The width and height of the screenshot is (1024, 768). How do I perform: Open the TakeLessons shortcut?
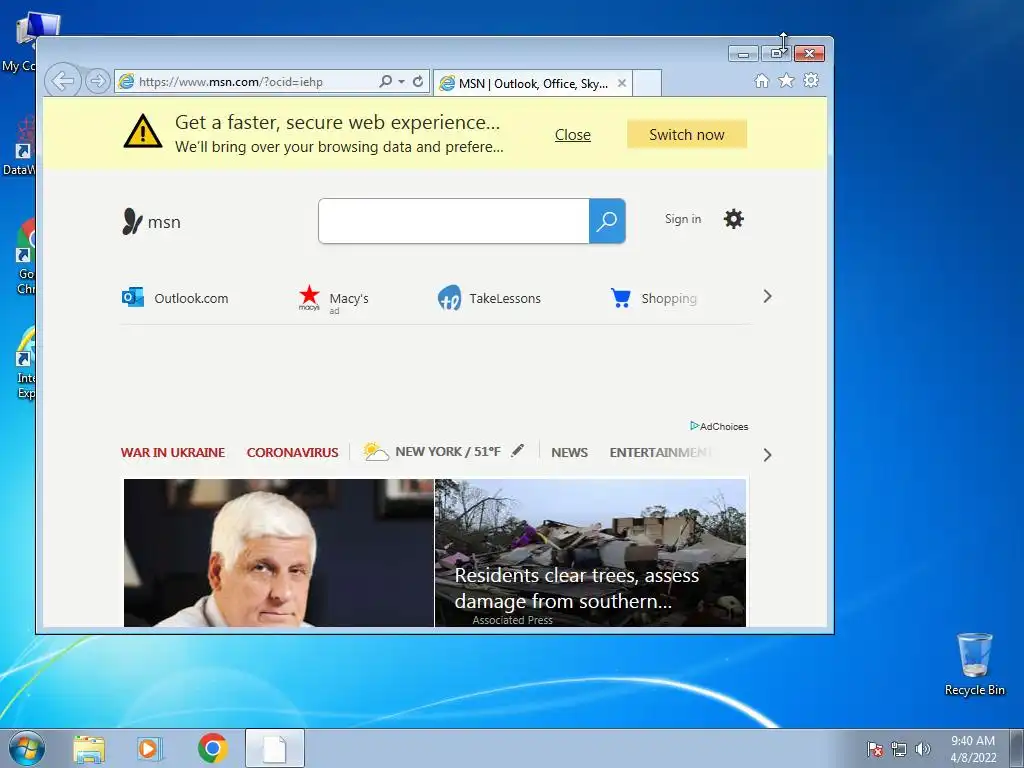[489, 298]
